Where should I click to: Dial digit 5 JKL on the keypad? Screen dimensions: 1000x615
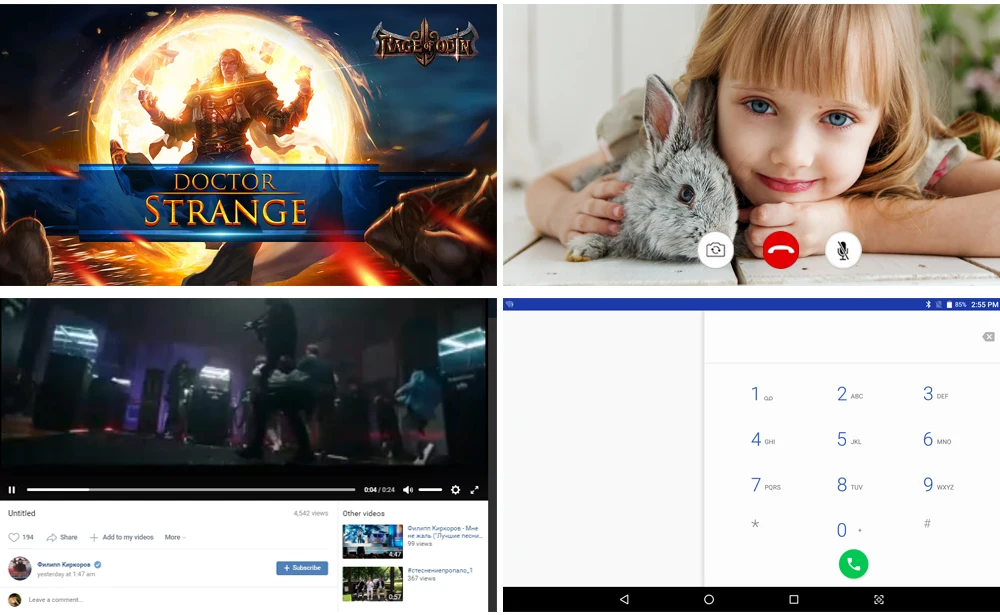[x=849, y=440]
